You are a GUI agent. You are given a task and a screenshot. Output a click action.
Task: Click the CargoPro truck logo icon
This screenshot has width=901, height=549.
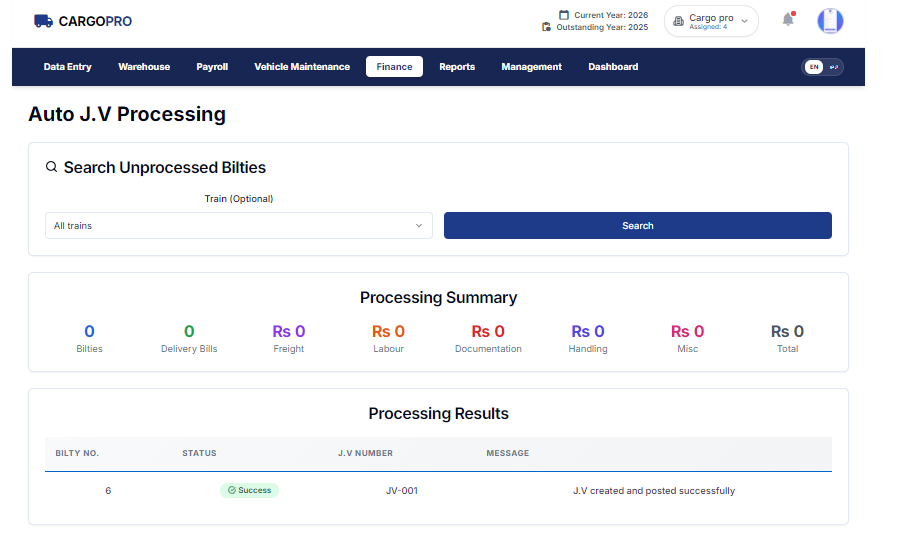click(43, 21)
